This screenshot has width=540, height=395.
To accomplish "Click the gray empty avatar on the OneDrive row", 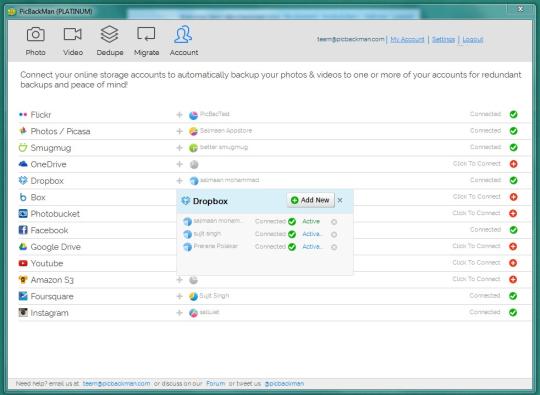I will tap(194, 165).
